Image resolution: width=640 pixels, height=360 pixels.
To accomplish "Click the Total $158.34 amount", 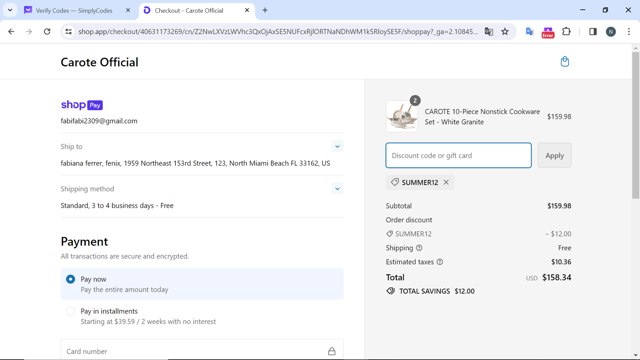I will pos(556,278).
